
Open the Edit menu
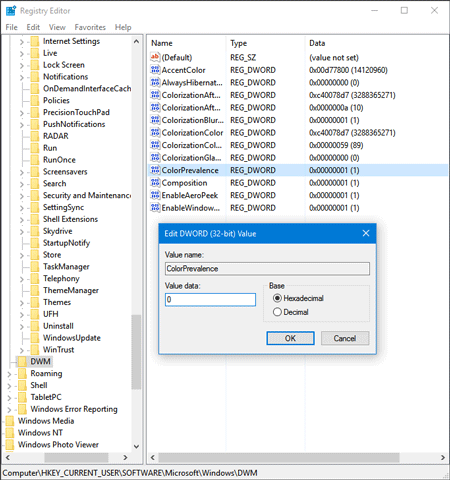point(33,27)
